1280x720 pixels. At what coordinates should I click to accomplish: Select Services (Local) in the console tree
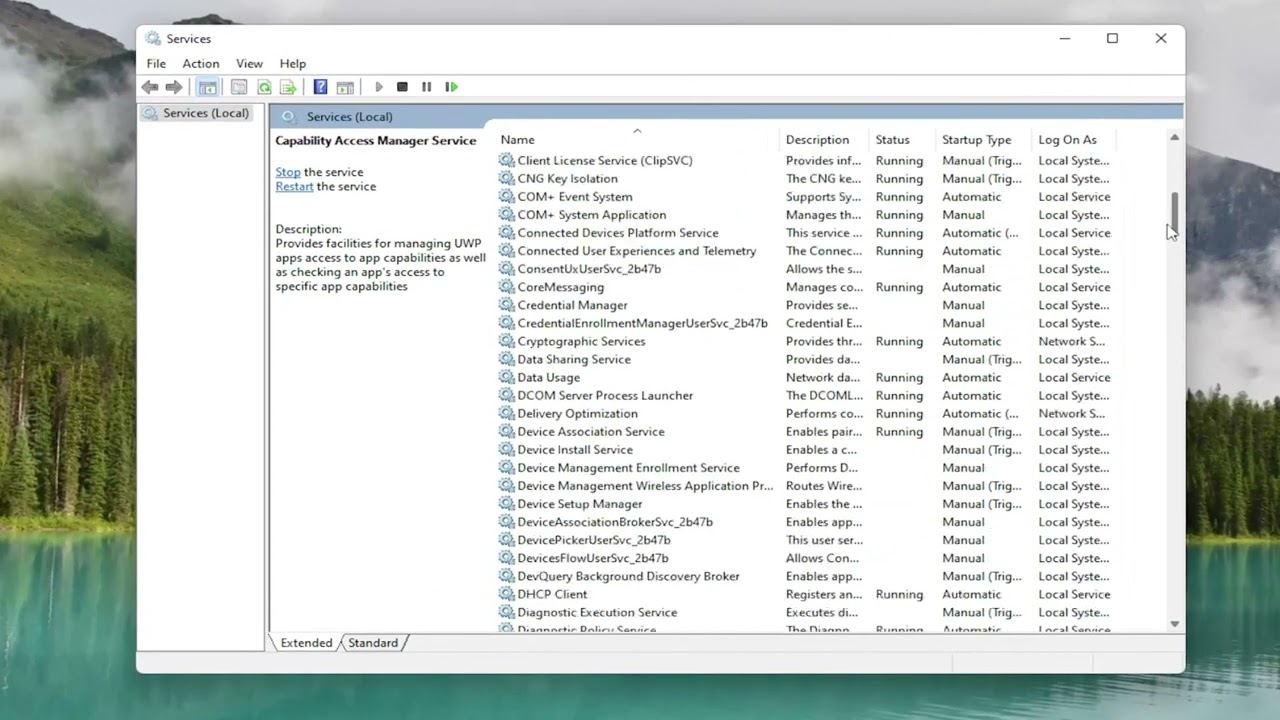[x=196, y=113]
